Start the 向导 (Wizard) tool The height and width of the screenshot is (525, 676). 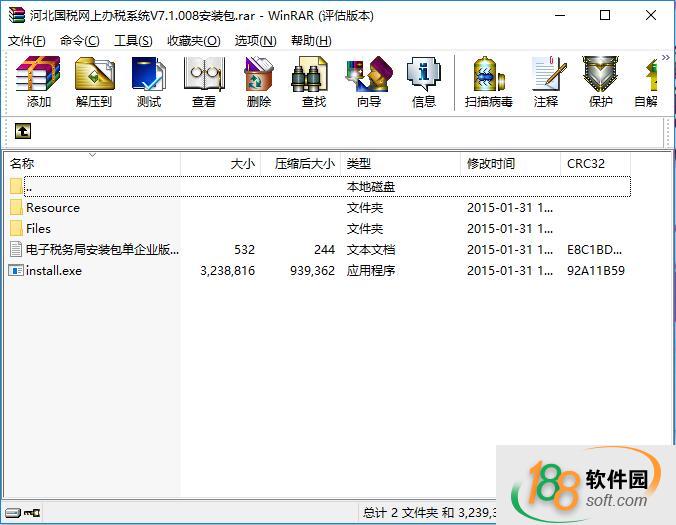(x=368, y=82)
